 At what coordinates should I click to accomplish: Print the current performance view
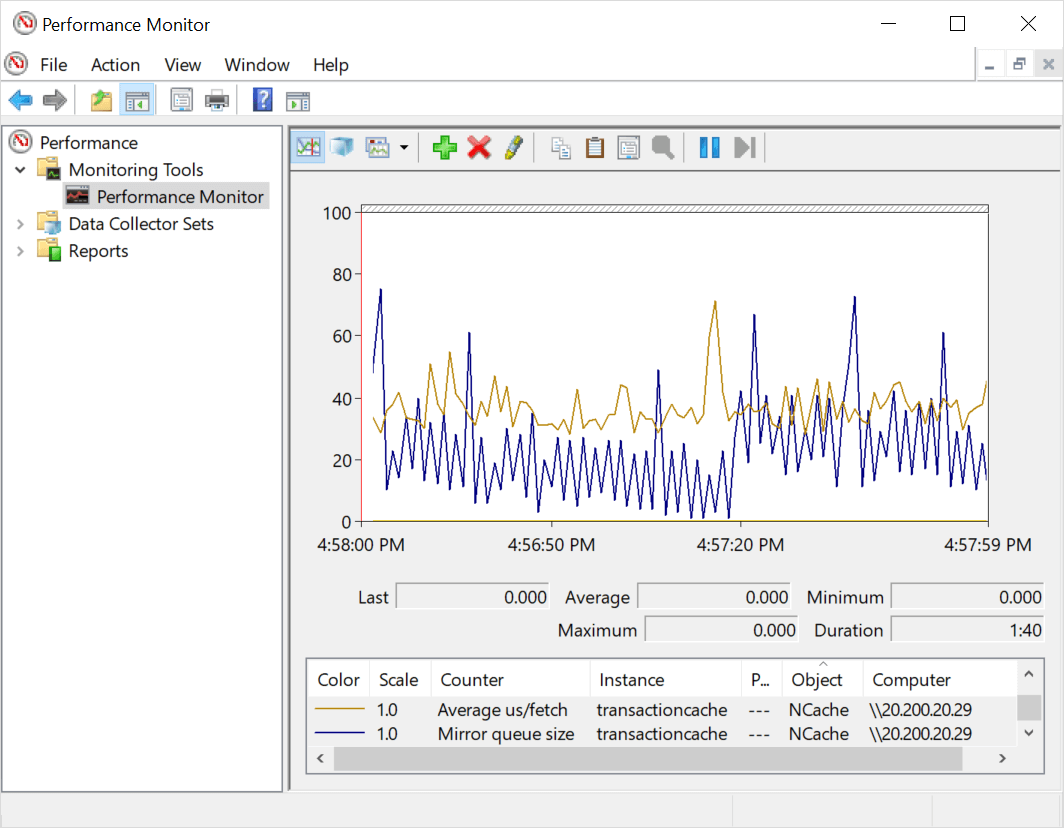[217, 99]
